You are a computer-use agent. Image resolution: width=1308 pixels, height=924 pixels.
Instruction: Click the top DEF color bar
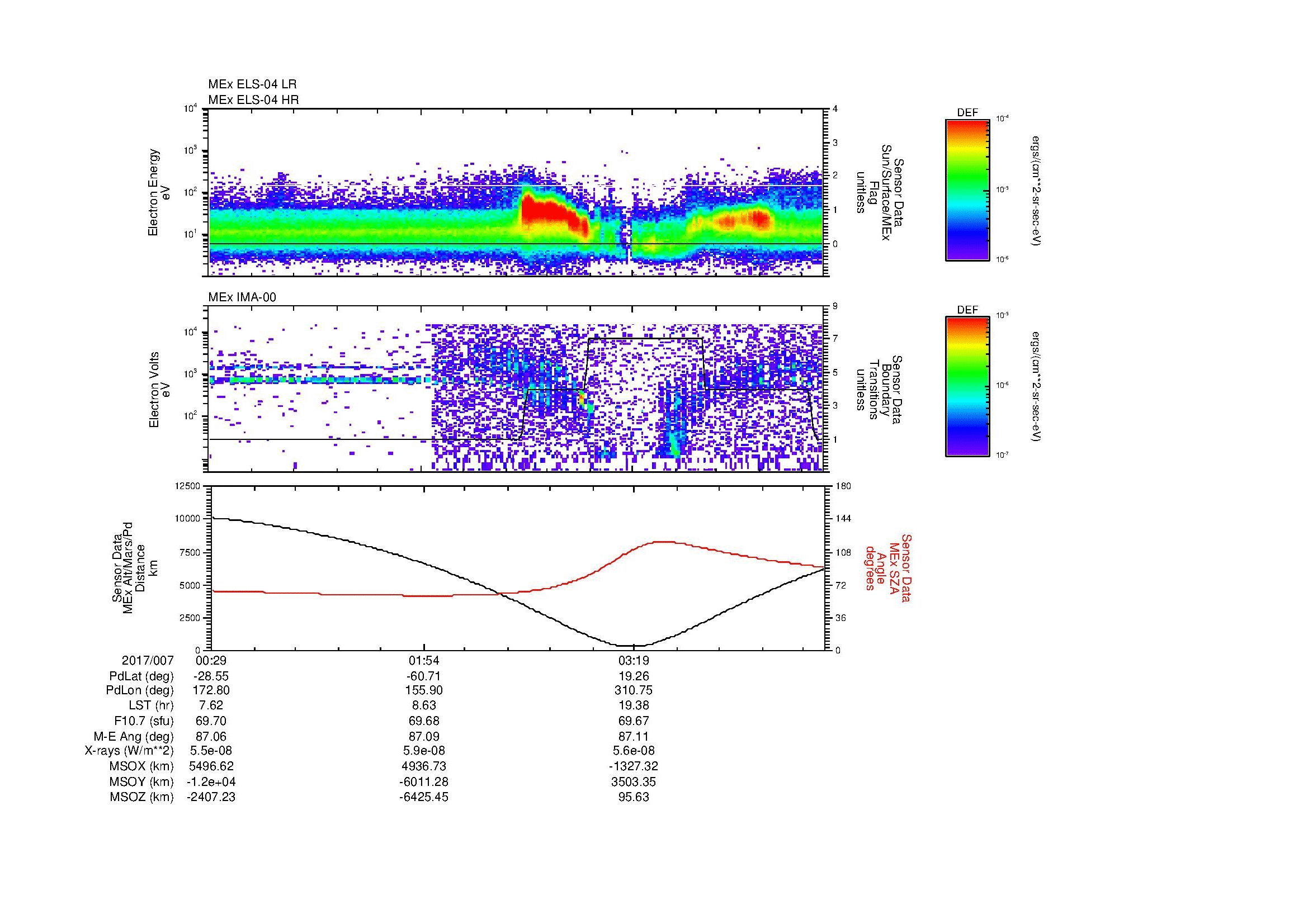pos(967,189)
